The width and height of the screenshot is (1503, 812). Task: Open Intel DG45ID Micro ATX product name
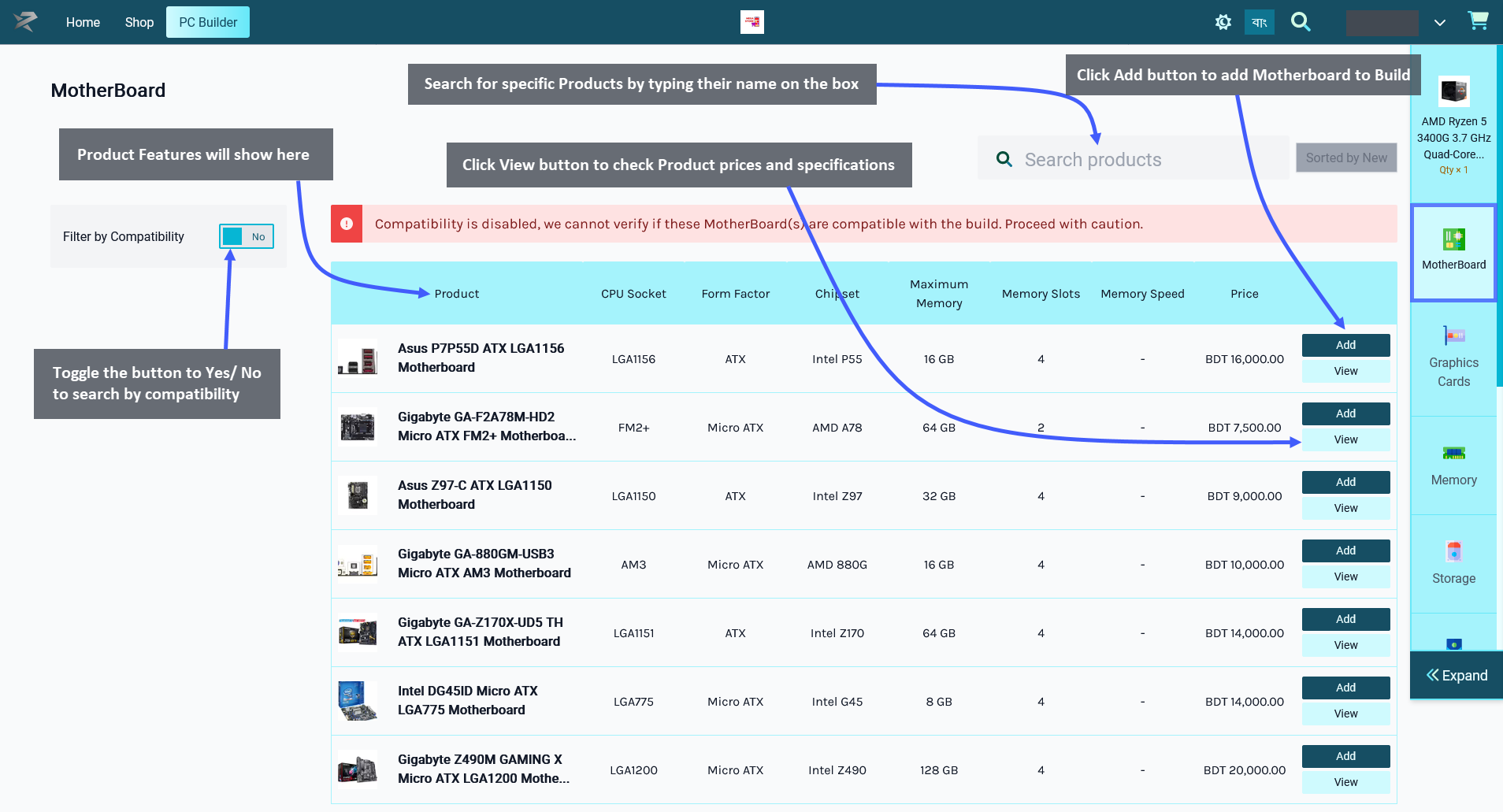point(468,700)
